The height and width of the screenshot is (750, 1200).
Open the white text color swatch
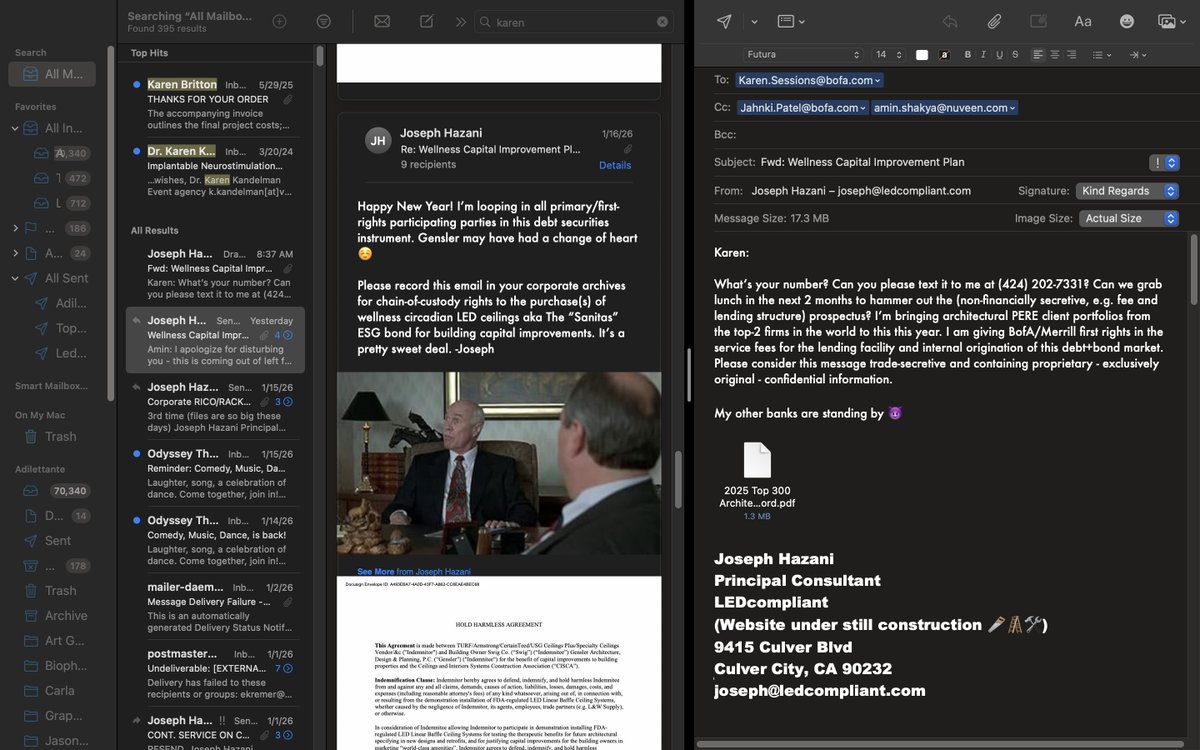point(922,55)
